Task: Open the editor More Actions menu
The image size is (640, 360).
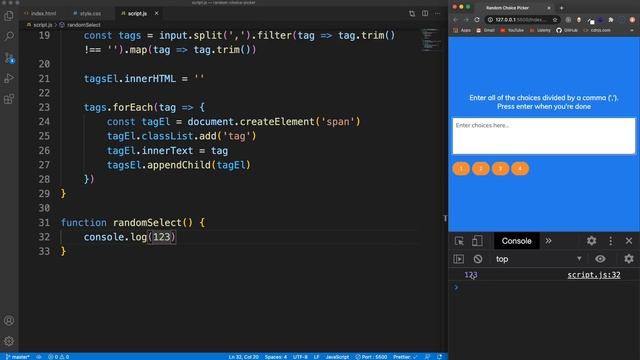Action: (438, 13)
